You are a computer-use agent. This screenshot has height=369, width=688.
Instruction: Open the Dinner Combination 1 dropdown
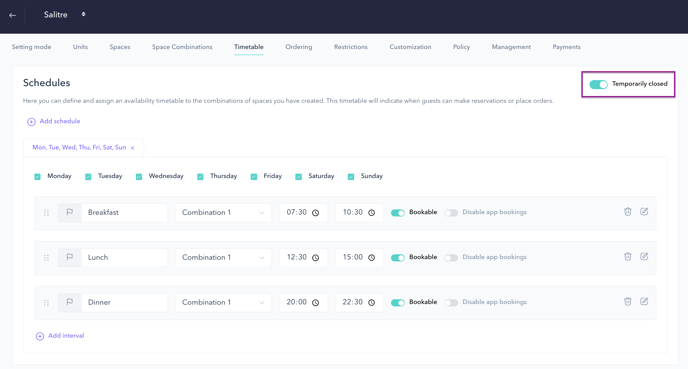[223, 302]
